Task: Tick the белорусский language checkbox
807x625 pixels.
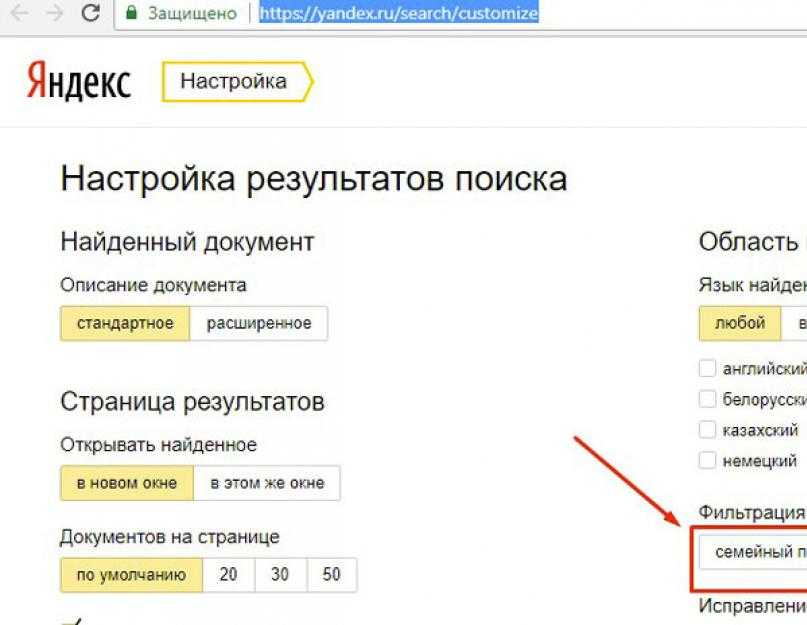Action: (707, 399)
